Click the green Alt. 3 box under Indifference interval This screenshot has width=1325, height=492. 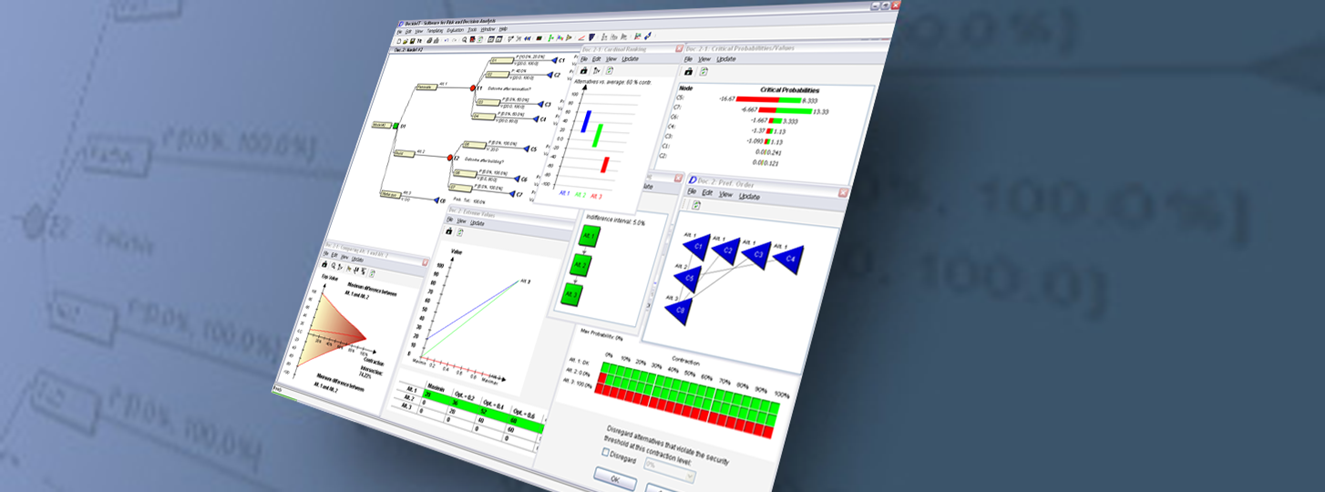570,295
